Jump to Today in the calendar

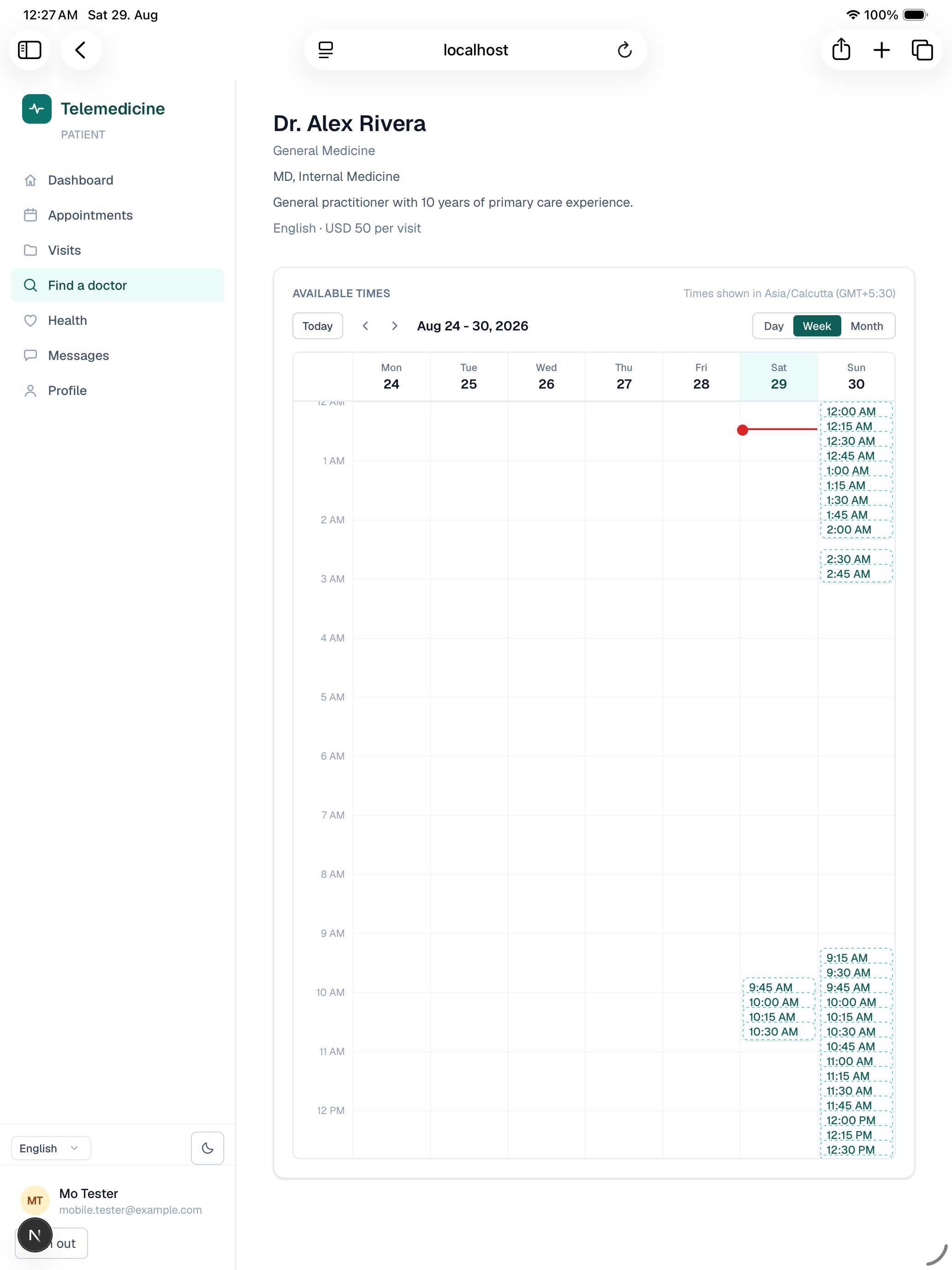(x=317, y=326)
